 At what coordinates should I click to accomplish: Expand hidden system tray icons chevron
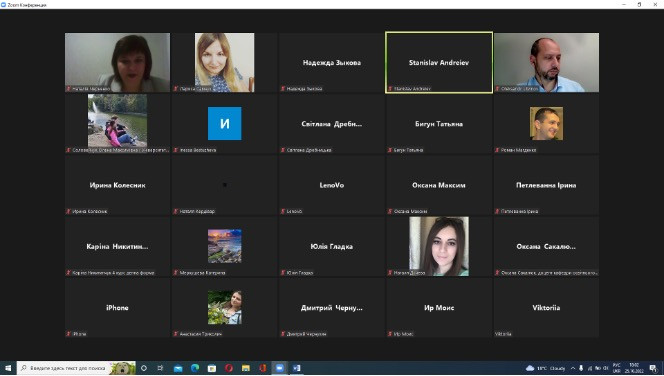pyautogui.click(x=573, y=368)
